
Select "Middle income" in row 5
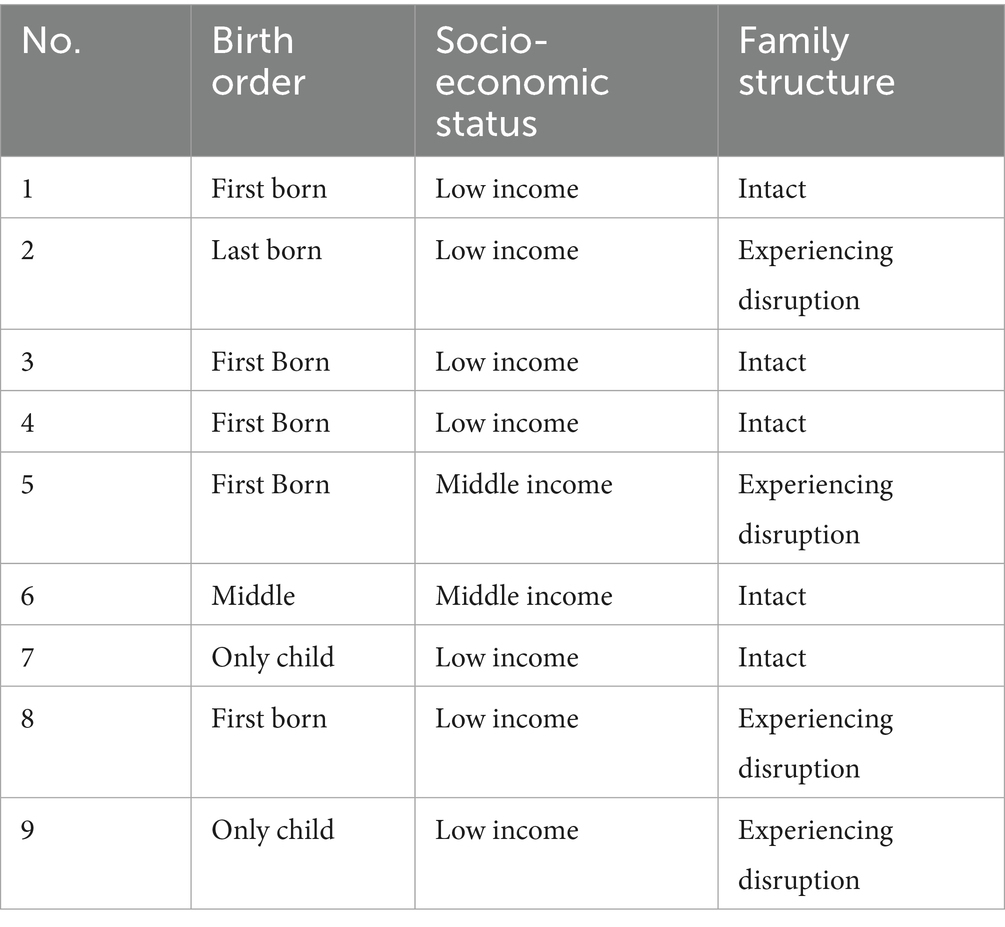pos(523,484)
